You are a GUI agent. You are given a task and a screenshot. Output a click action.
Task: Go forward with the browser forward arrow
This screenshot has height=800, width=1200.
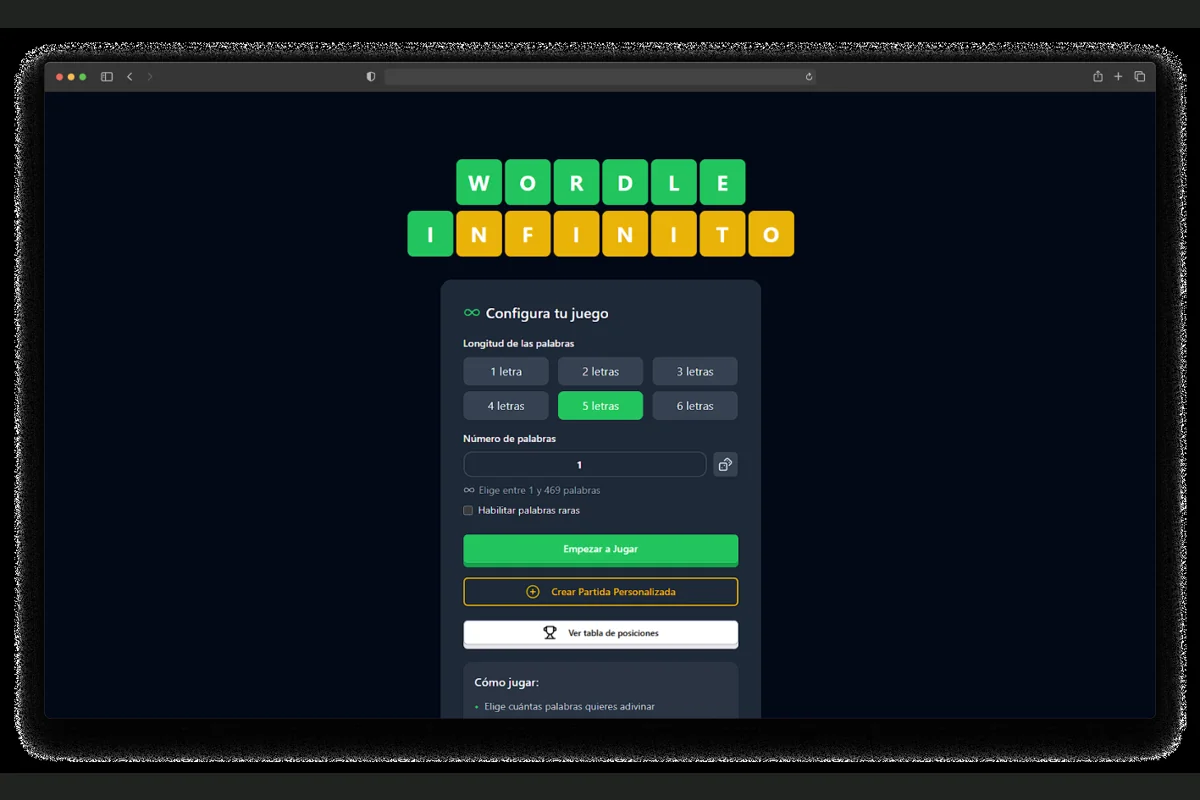pos(150,77)
